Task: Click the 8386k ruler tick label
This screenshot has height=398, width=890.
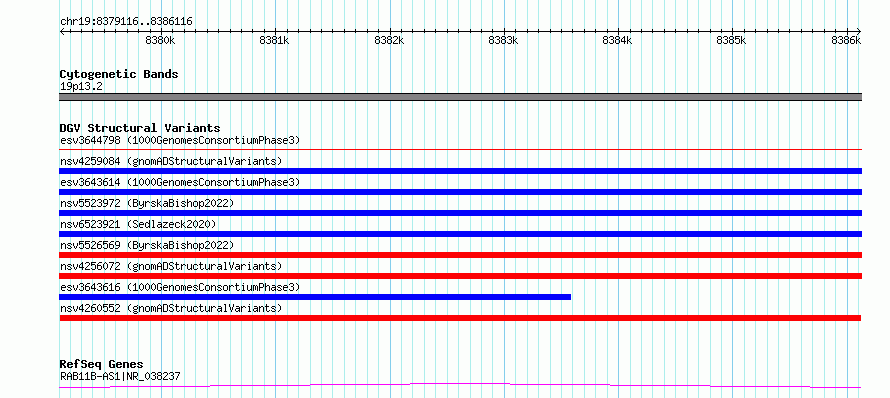Action: [x=846, y=40]
